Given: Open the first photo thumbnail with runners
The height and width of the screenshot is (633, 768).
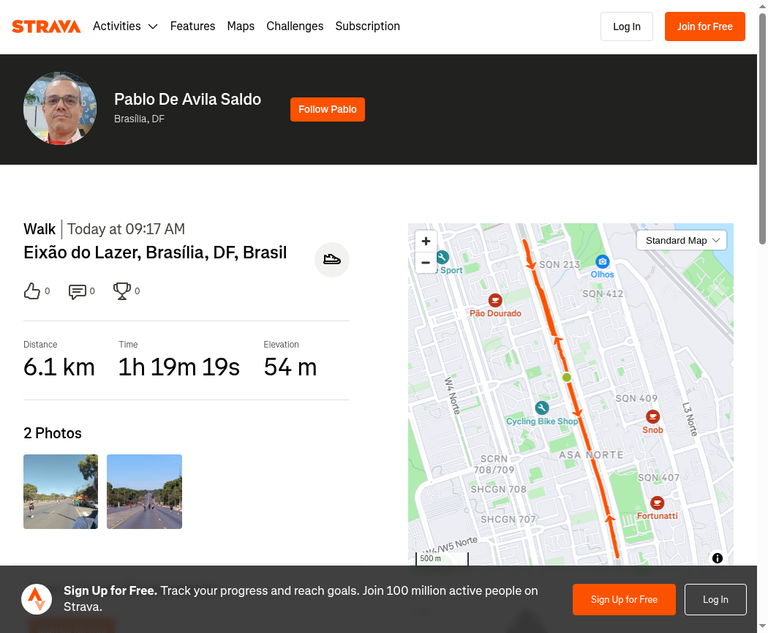Looking at the screenshot, I should (61, 491).
